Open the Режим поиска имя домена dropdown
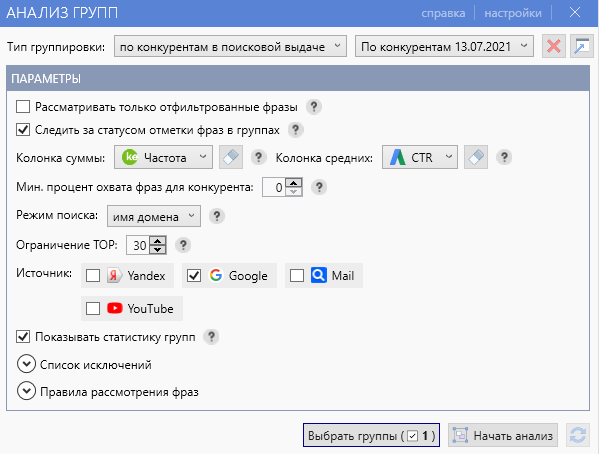The width and height of the screenshot is (599, 454). point(154,216)
